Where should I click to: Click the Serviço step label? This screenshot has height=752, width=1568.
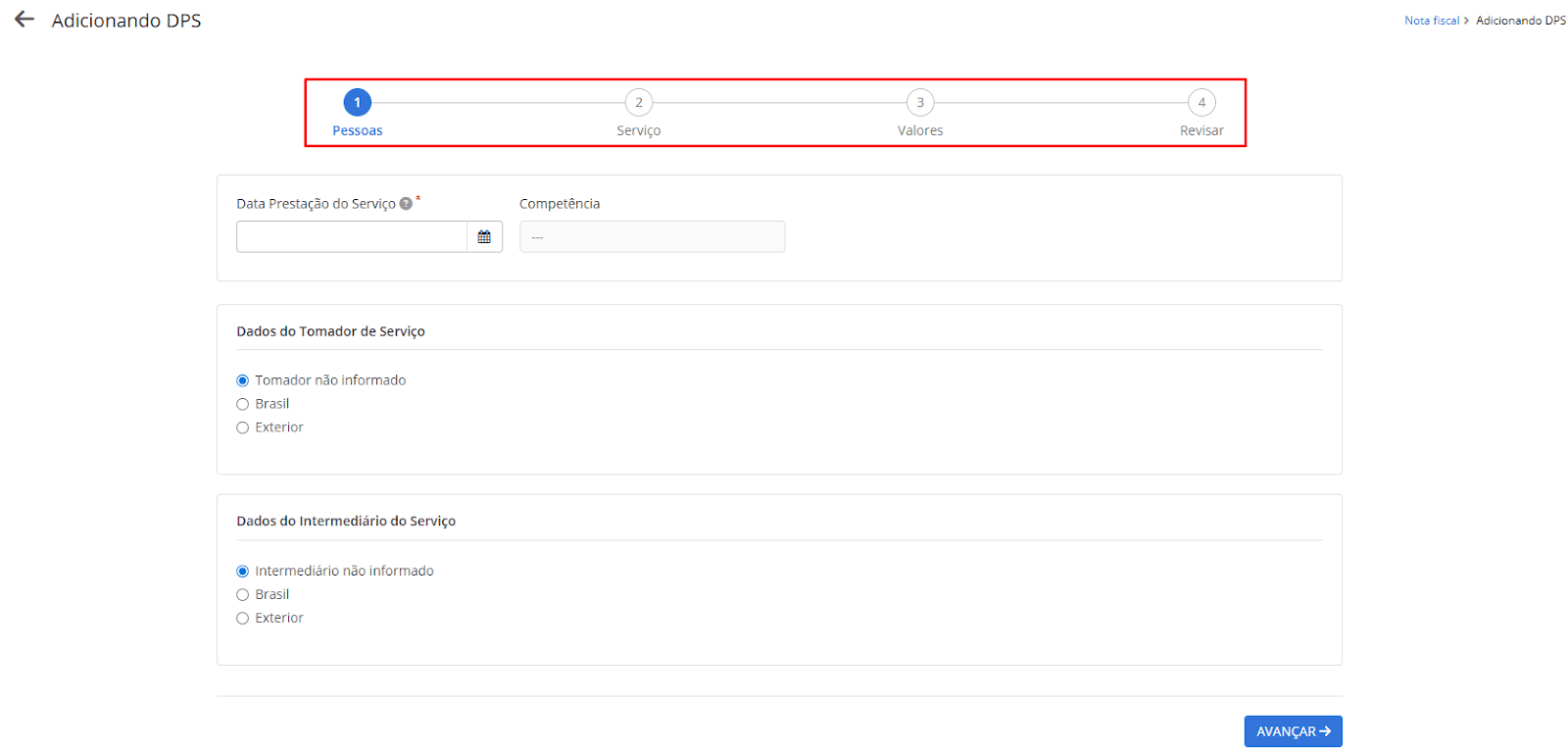point(639,131)
